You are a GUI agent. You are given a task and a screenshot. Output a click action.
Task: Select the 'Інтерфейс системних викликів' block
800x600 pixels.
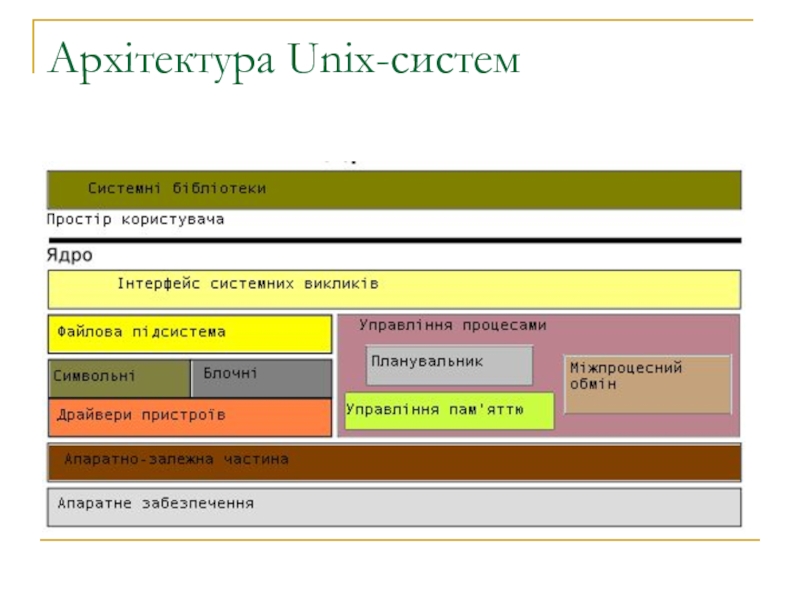tap(394, 289)
